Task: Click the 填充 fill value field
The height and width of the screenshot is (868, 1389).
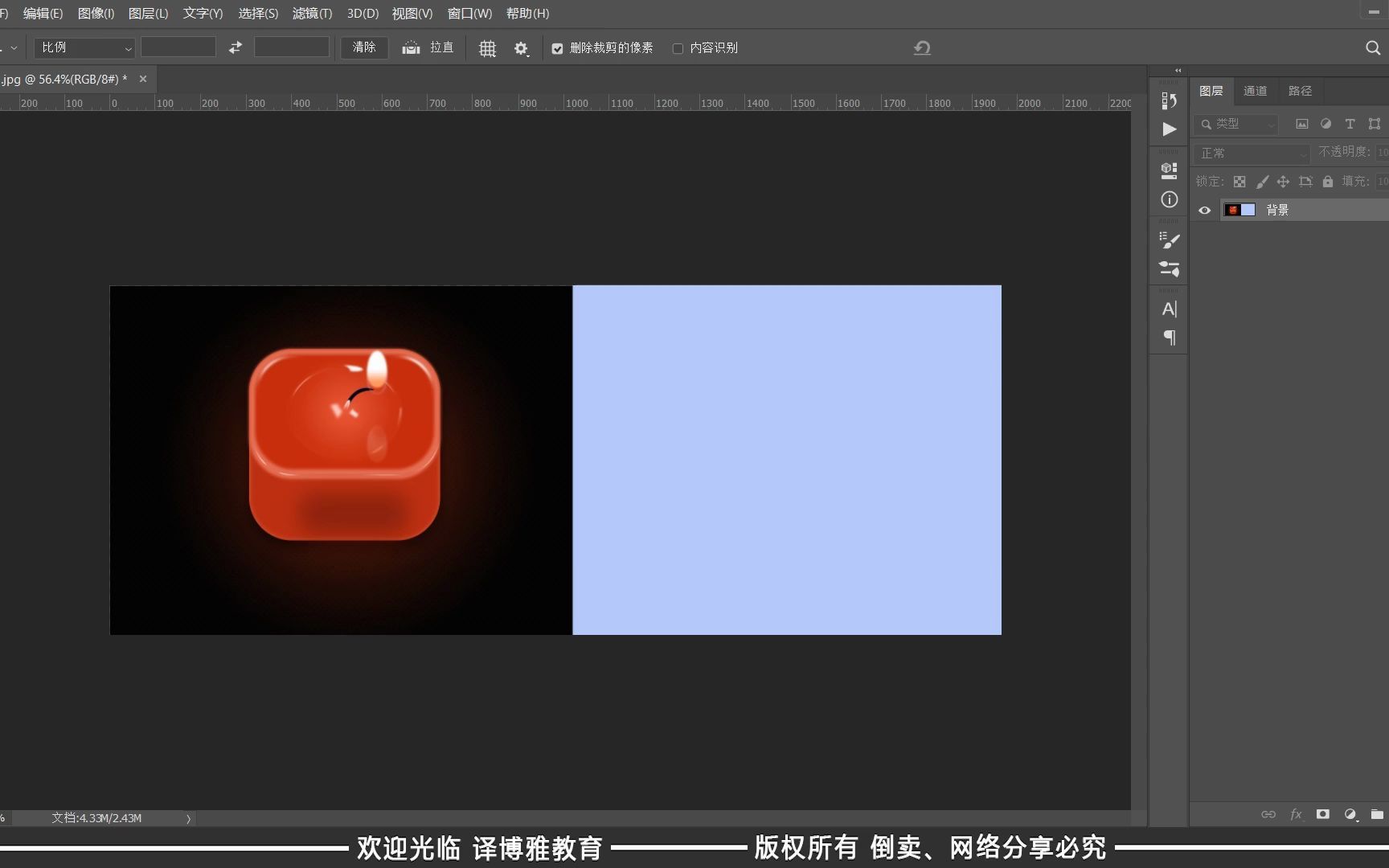Action: 1382,182
